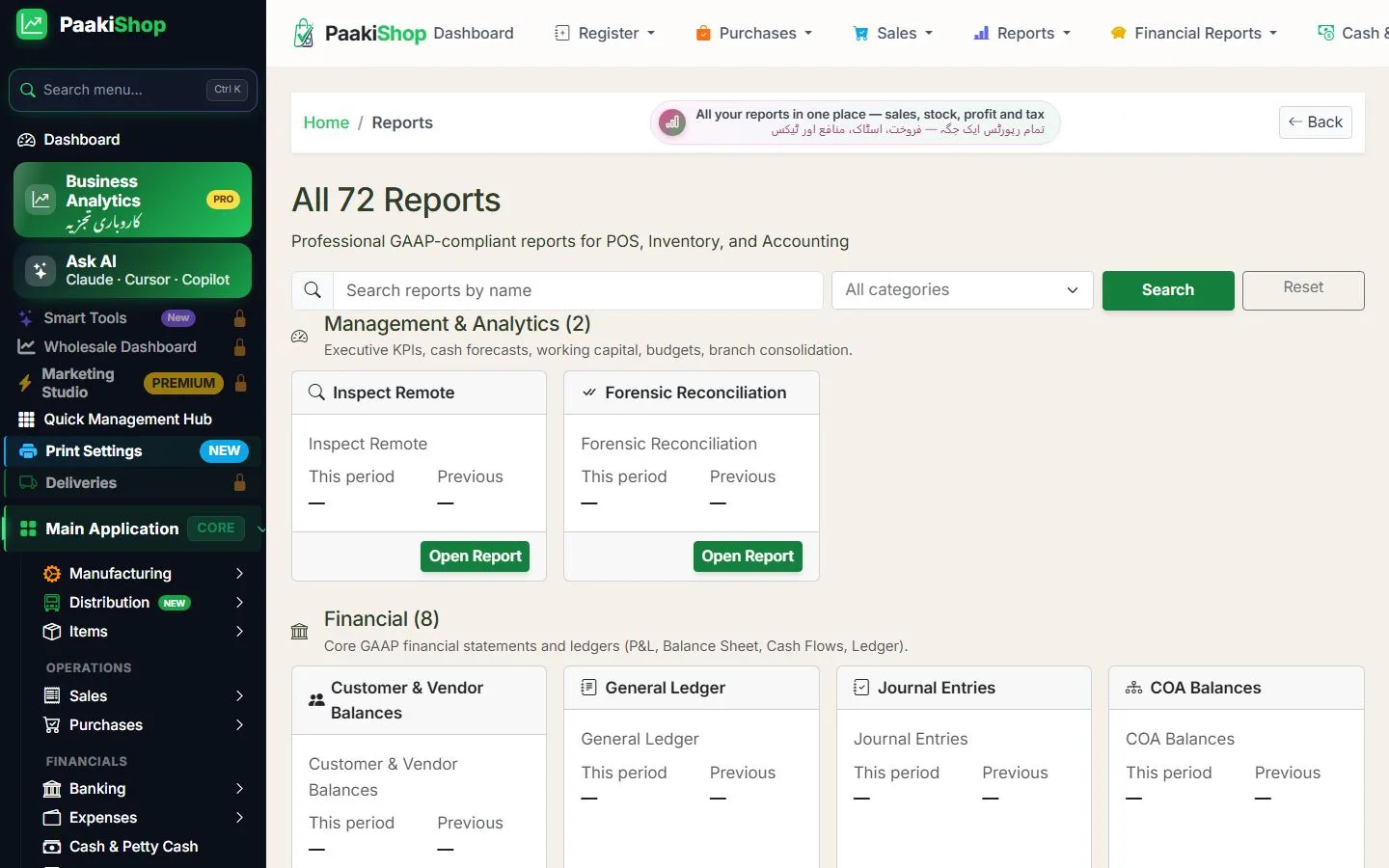This screenshot has width=1389, height=868.
Task: Open the Register top menu
Action: point(605,33)
